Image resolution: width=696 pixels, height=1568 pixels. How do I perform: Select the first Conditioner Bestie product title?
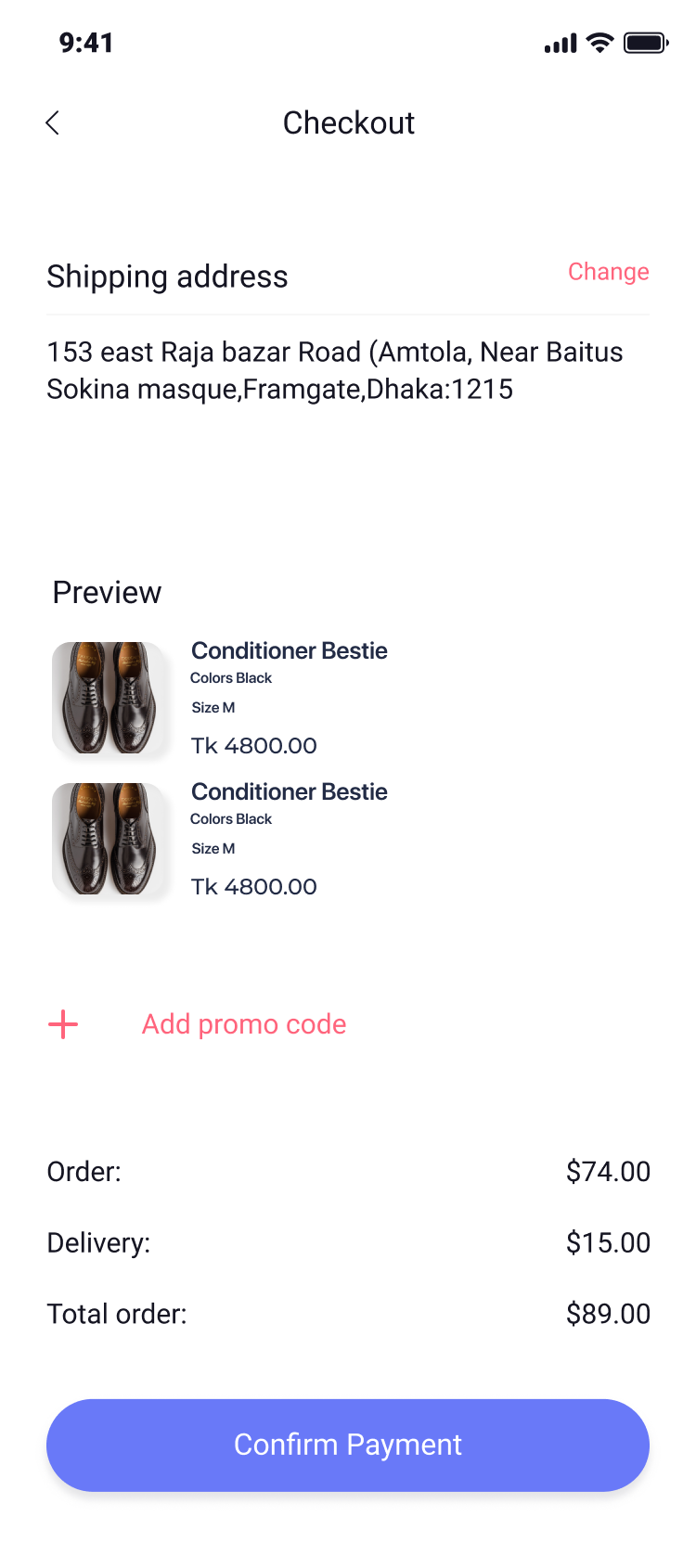tap(289, 650)
